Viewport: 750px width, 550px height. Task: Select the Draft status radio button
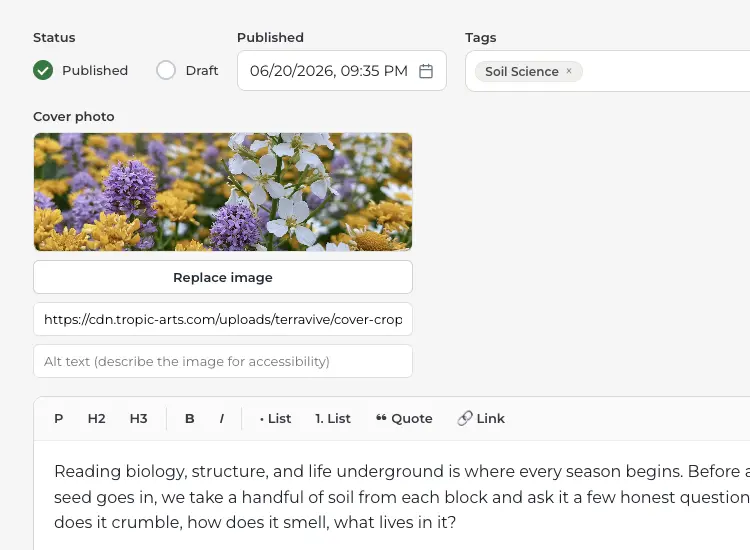pos(166,70)
